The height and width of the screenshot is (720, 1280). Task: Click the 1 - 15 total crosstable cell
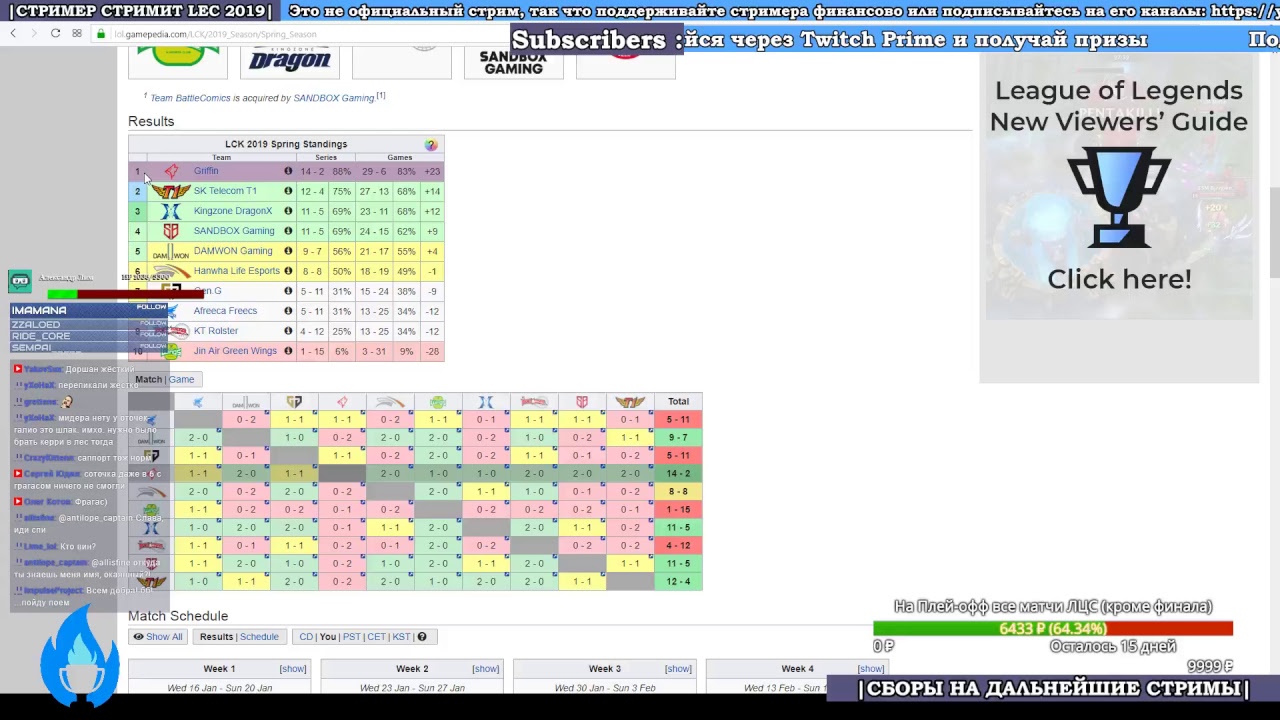click(x=678, y=510)
